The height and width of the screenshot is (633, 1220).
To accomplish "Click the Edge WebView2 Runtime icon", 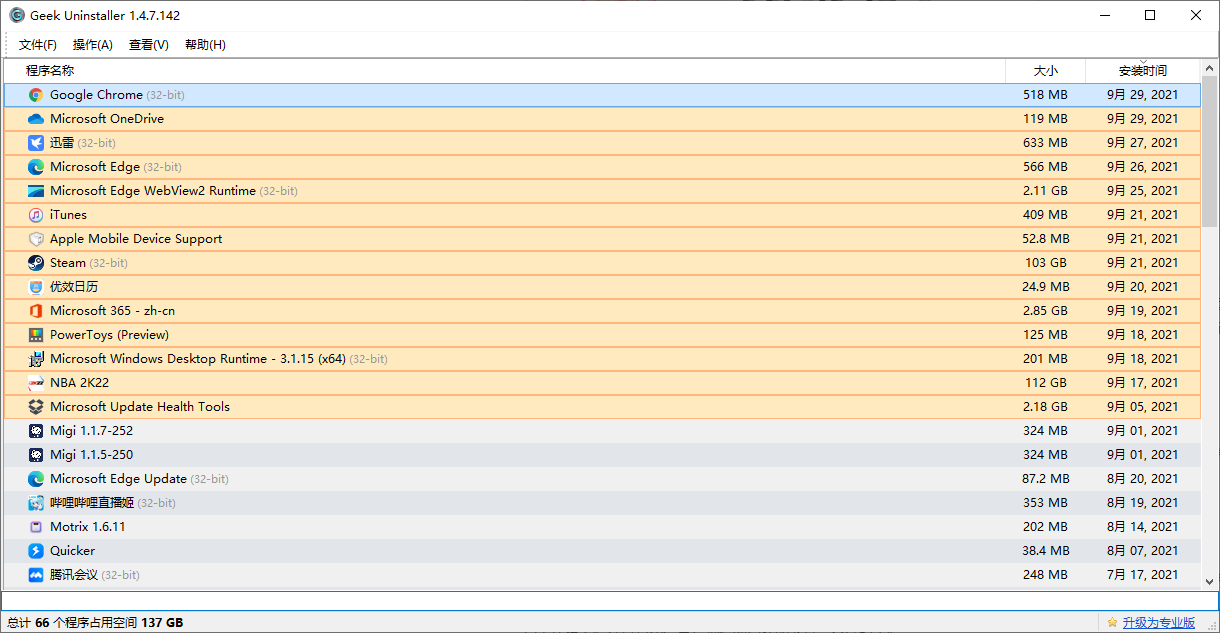I will click(x=36, y=191).
